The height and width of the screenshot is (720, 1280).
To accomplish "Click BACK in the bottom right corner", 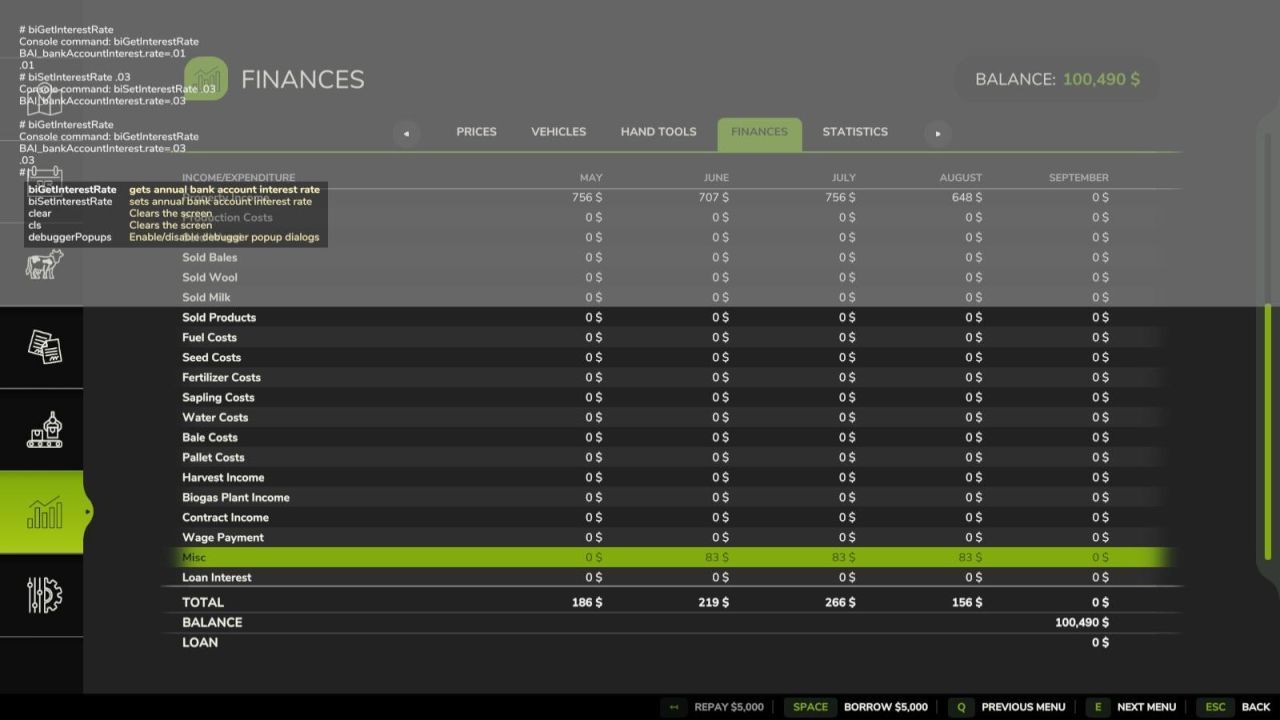I will [x=1256, y=706].
